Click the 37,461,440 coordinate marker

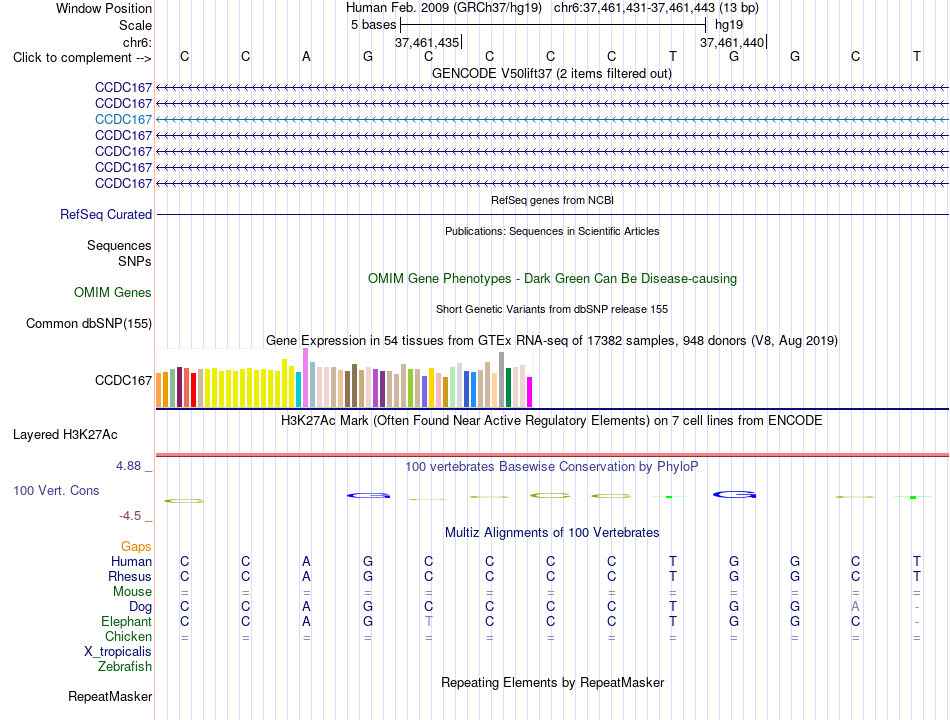pos(732,42)
